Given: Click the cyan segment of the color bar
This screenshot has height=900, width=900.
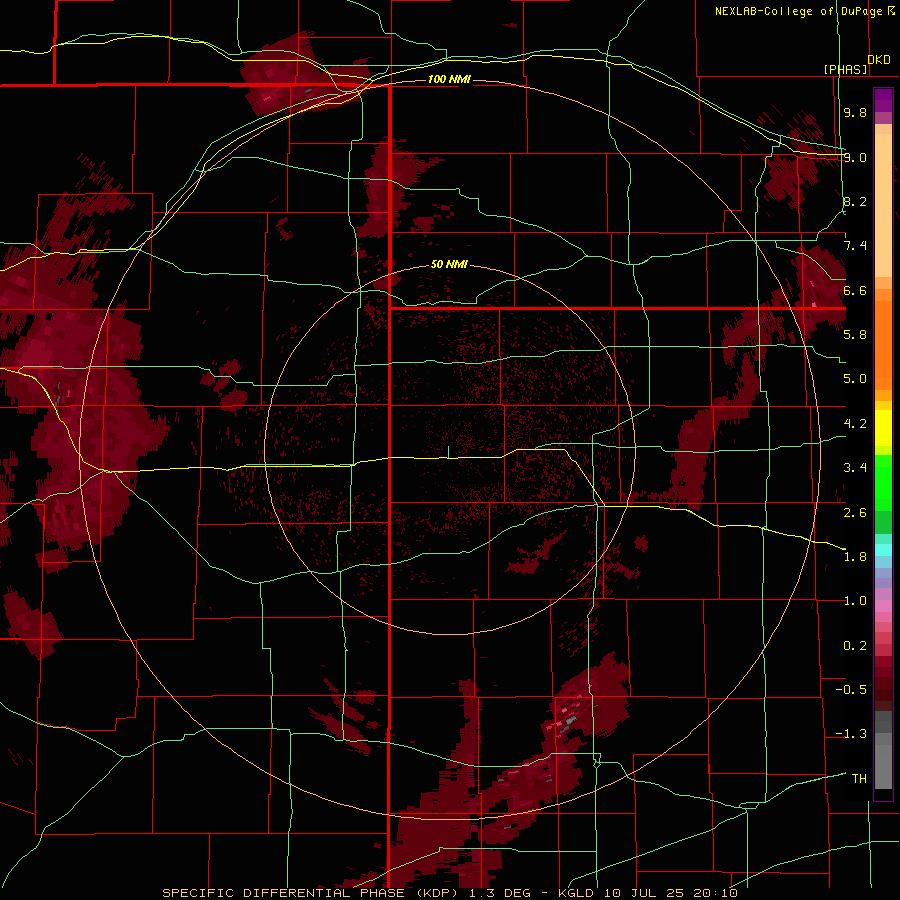Looking at the screenshot, I should [x=883, y=550].
